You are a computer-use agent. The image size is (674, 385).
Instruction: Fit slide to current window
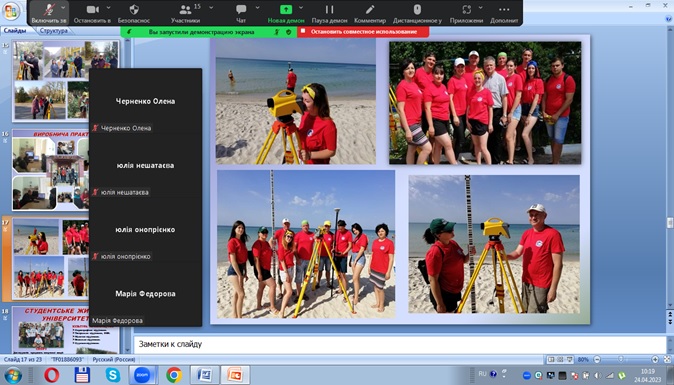click(x=667, y=359)
